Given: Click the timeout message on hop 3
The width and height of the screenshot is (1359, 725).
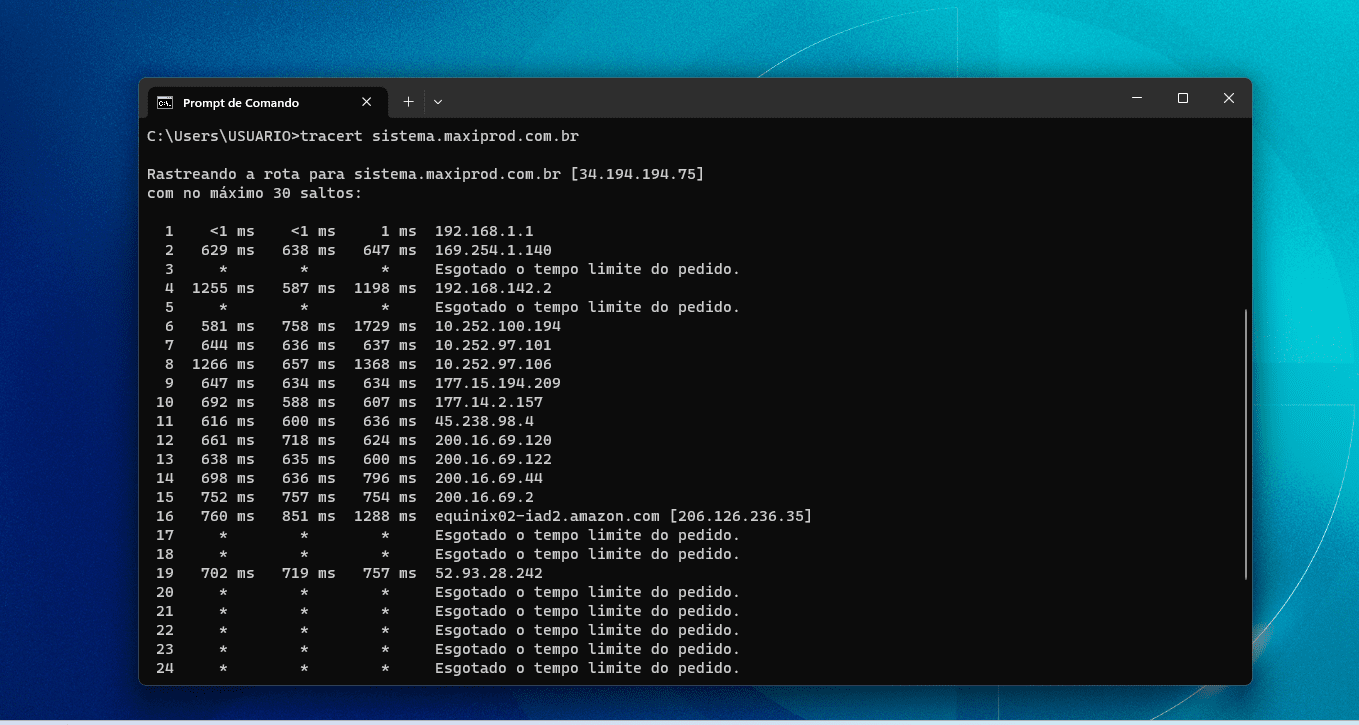Looking at the screenshot, I should pyautogui.click(x=587, y=269).
